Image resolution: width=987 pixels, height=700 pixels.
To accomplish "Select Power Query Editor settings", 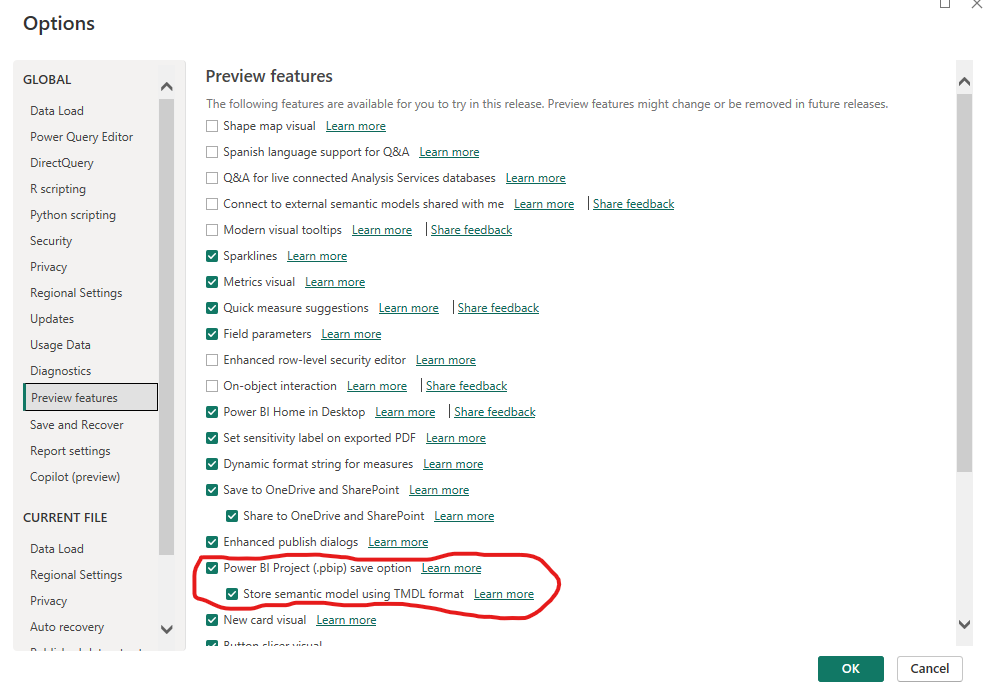I will (x=81, y=137).
